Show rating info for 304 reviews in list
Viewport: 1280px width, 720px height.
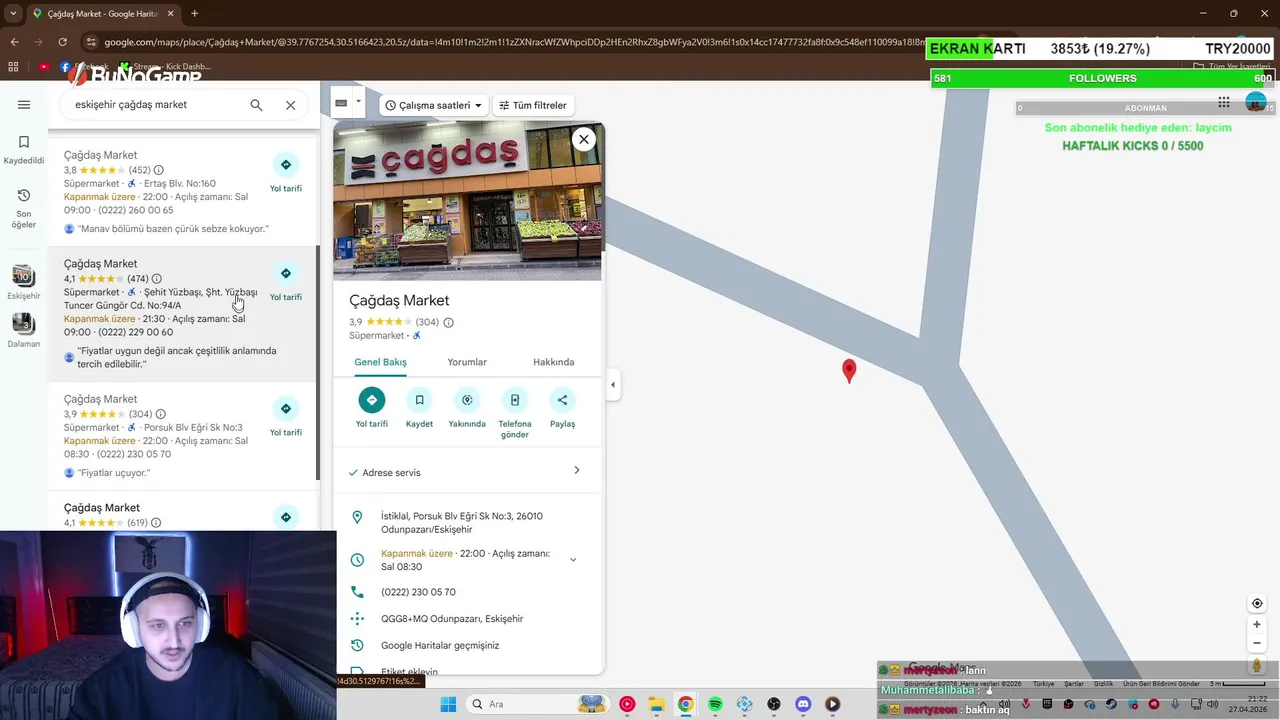tap(160, 414)
